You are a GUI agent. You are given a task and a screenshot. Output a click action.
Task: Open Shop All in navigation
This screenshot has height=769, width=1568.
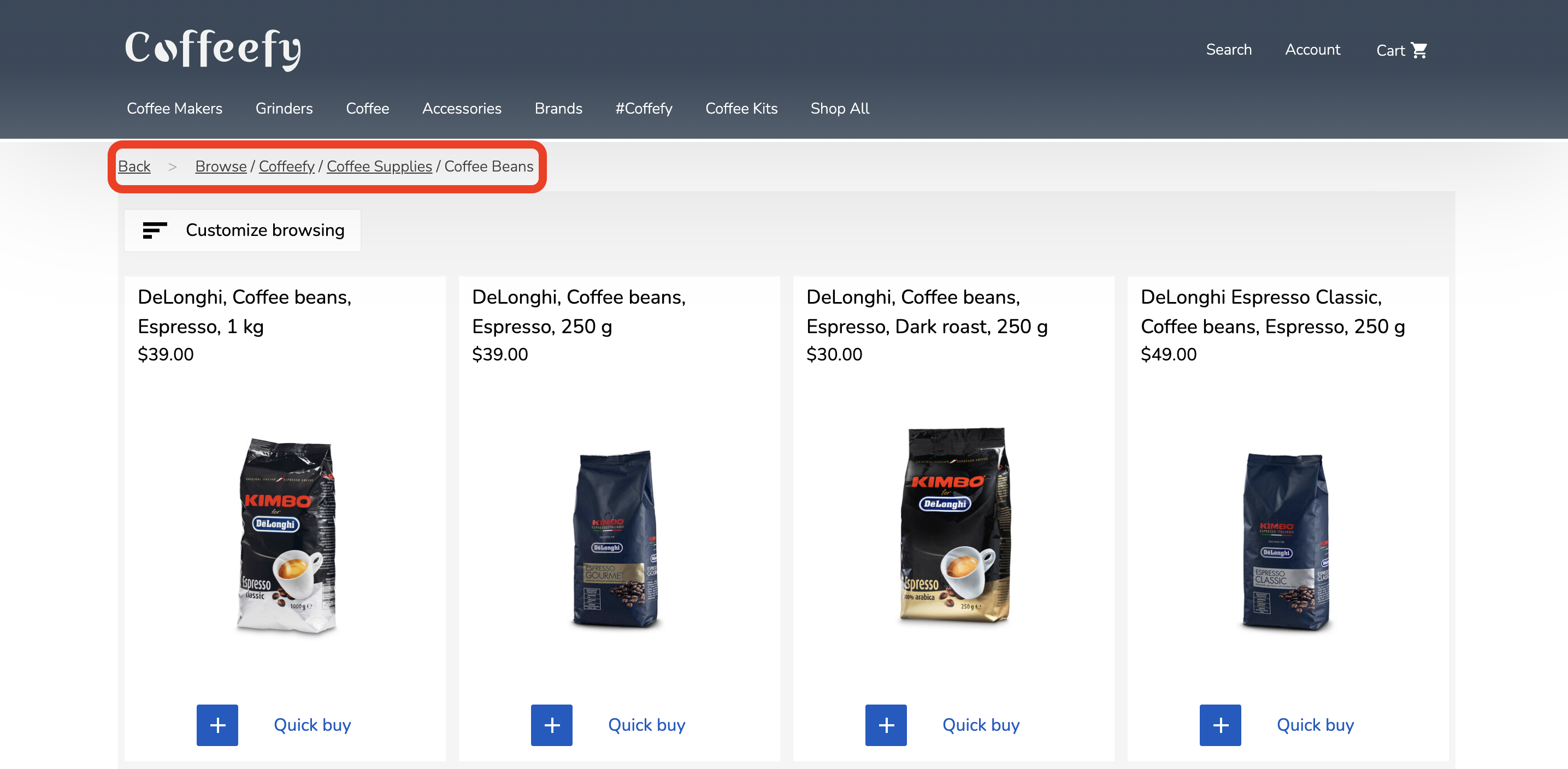click(839, 108)
